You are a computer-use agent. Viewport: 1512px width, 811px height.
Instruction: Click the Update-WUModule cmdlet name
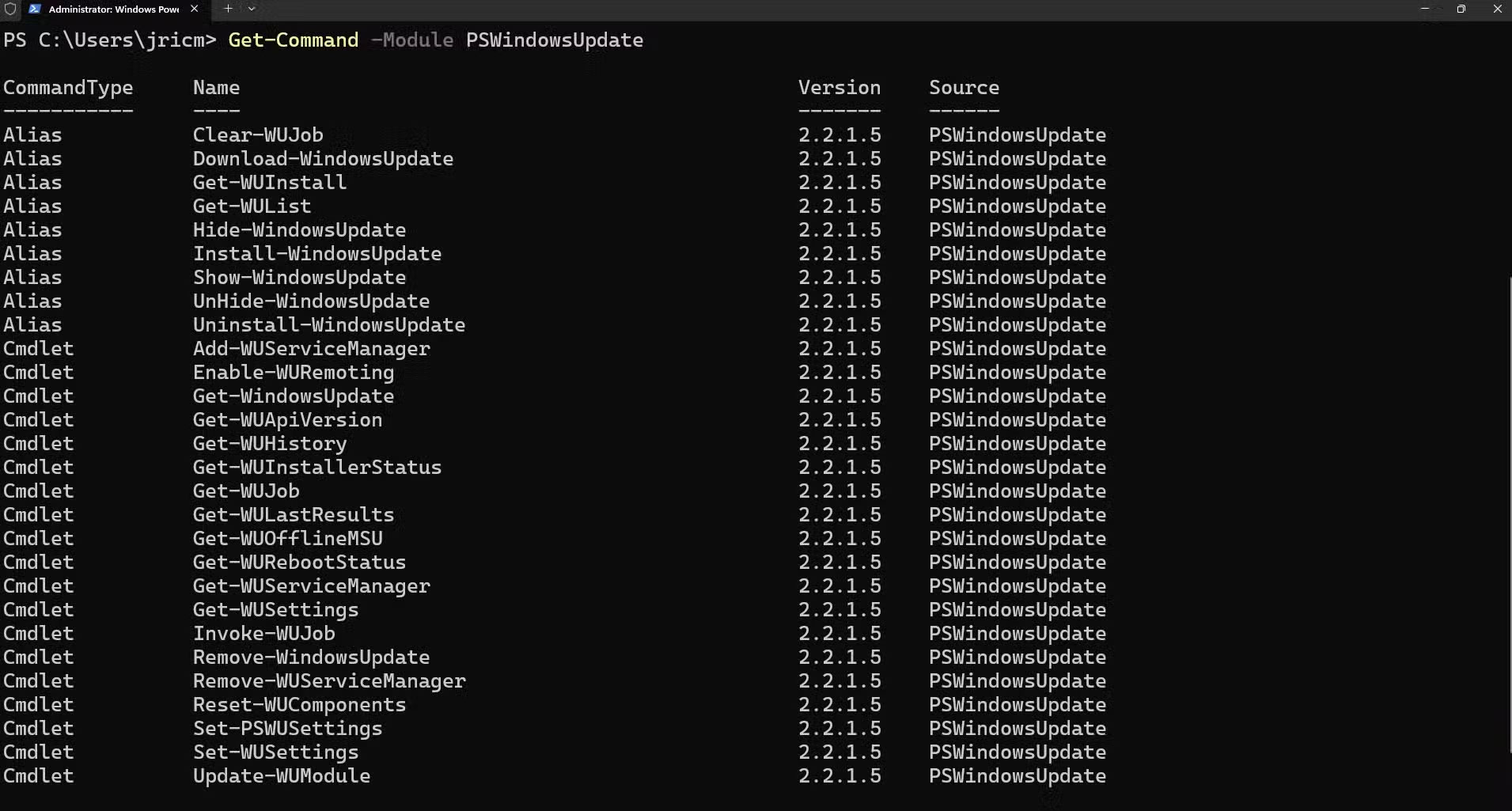tap(281, 776)
